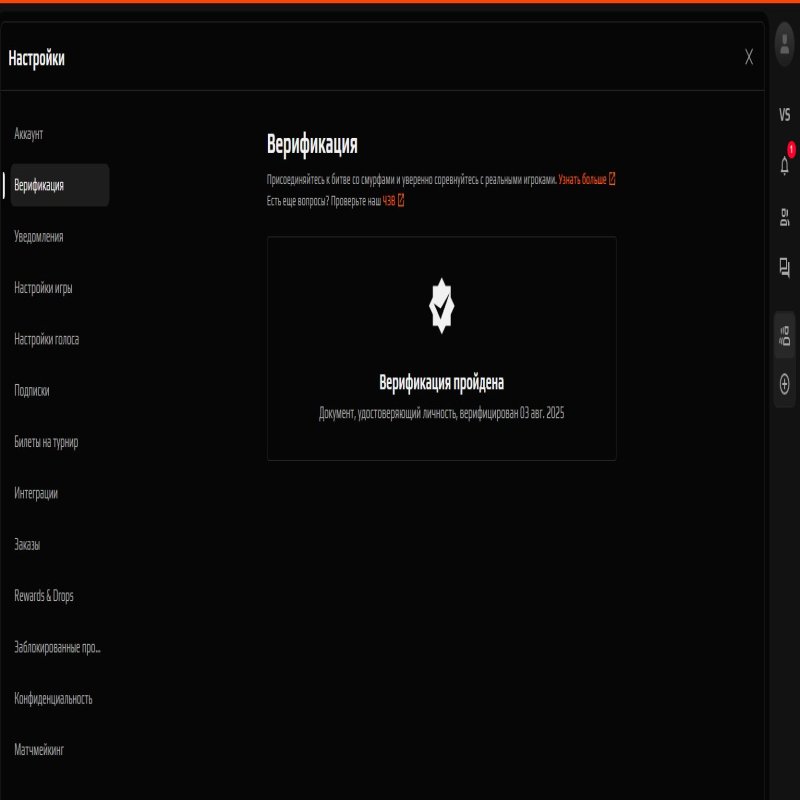Click the highlighted party icon in sidebar
This screenshot has height=800, width=800.
[785, 335]
